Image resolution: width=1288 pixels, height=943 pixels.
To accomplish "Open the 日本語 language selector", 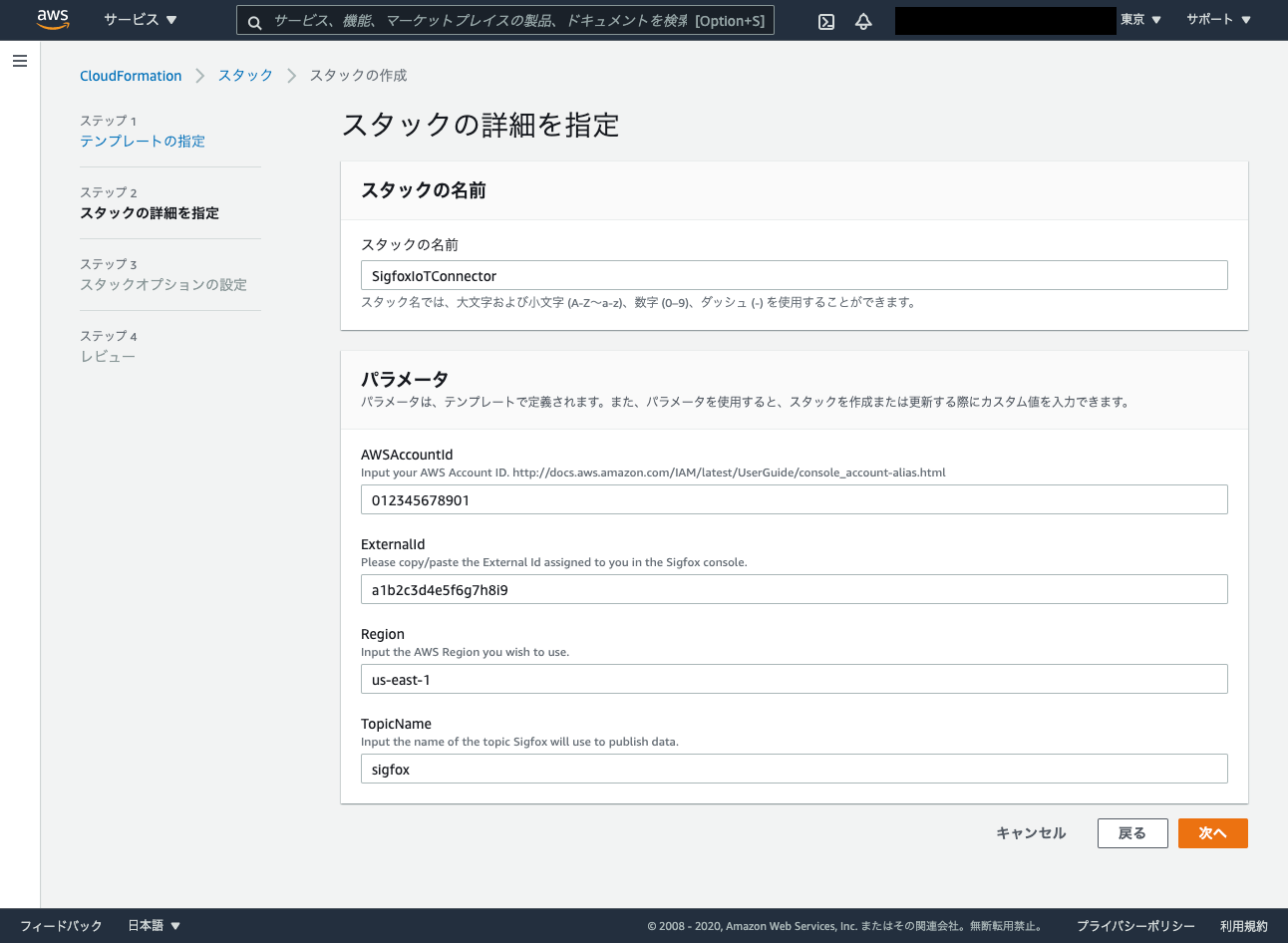I will 148,925.
